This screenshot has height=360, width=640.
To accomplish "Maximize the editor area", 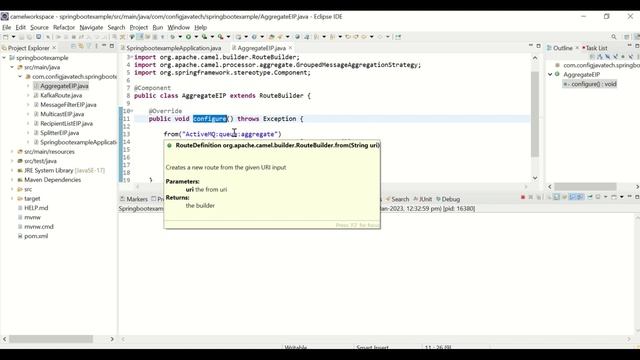I will (538, 46).
